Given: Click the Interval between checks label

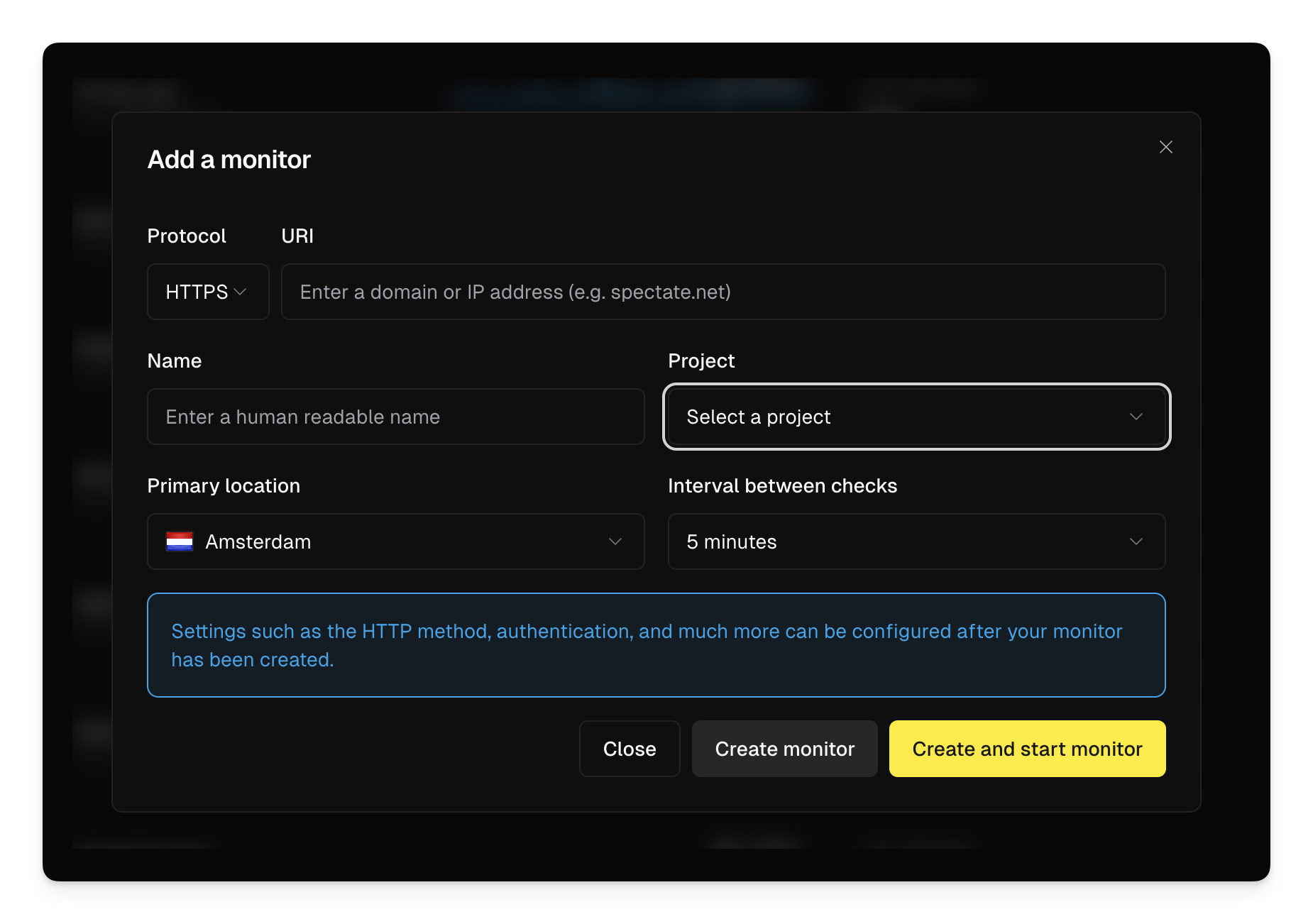Looking at the screenshot, I should (x=783, y=485).
